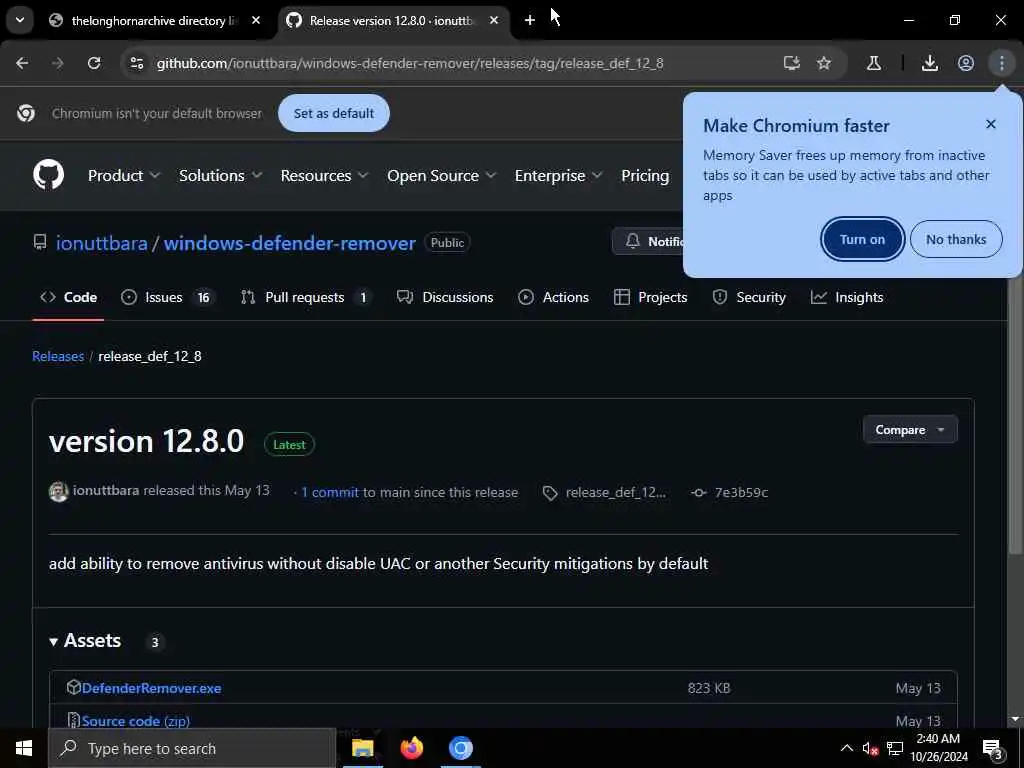Open ionuttbara user profile link
The width and height of the screenshot is (1024, 768).
[x=102, y=243]
